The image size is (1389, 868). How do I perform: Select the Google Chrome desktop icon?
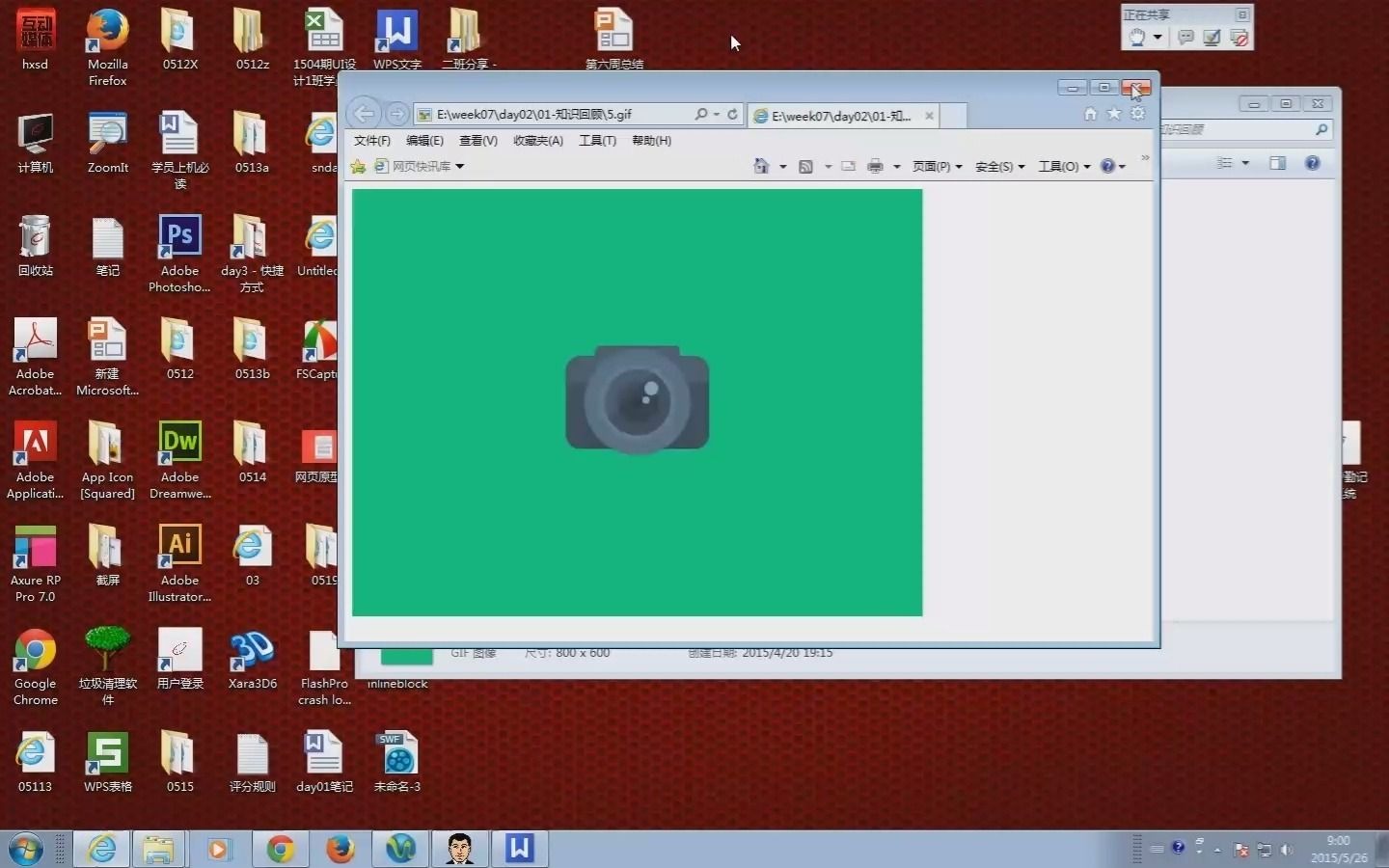[x=36, y=667]
